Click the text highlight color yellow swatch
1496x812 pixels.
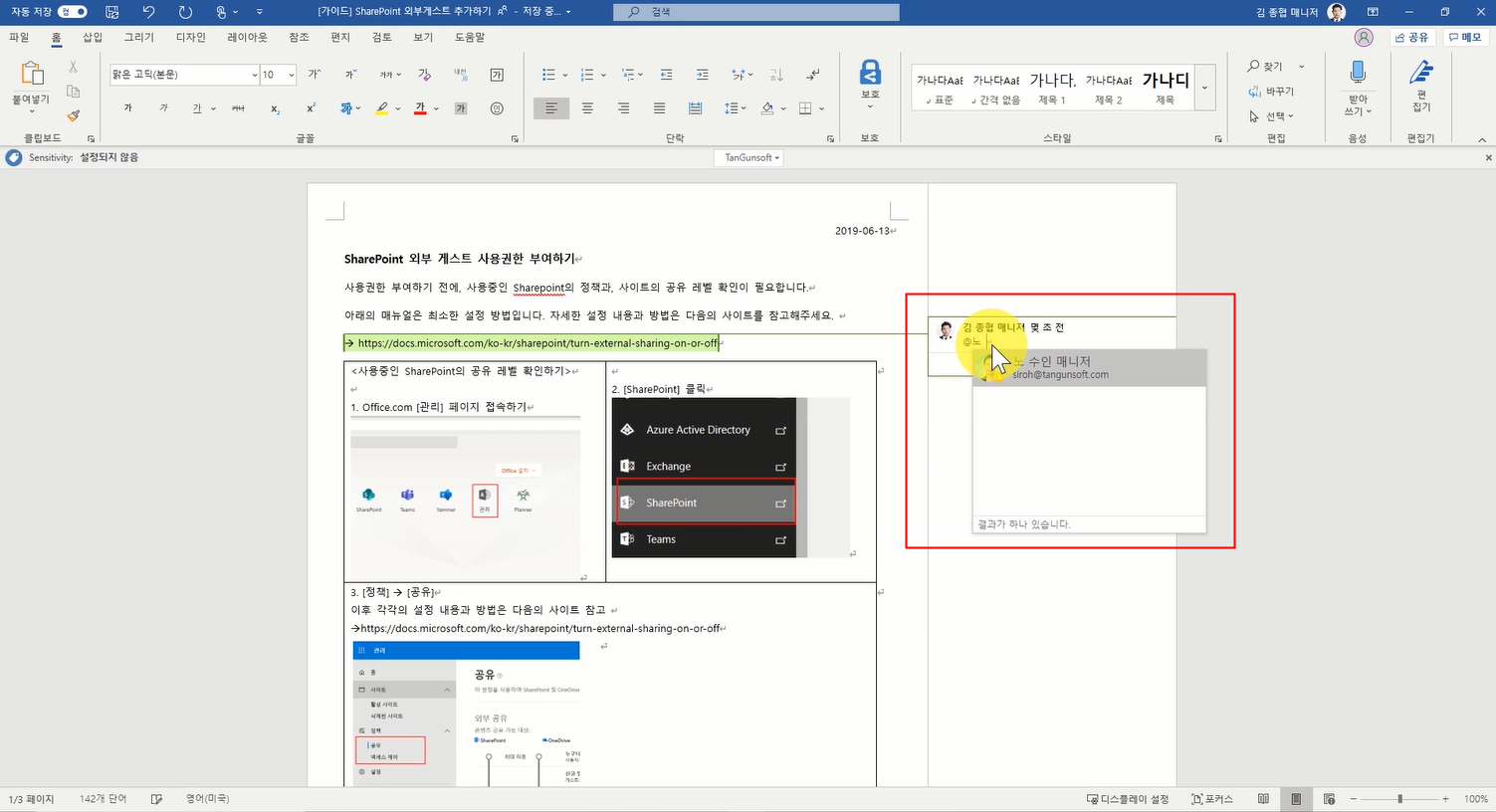click(x=381, y=108)
